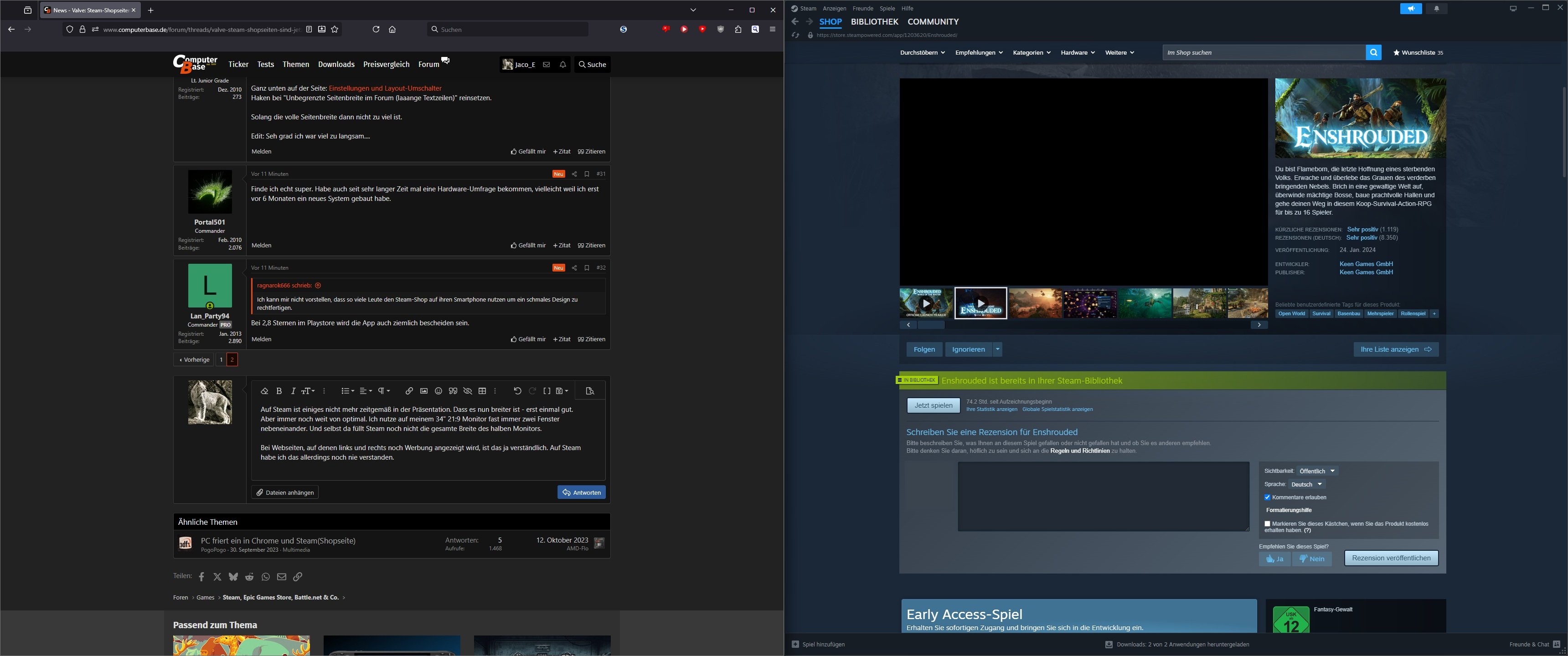
Task: Click the Bold formatting icon in editor
Action: 279,391
